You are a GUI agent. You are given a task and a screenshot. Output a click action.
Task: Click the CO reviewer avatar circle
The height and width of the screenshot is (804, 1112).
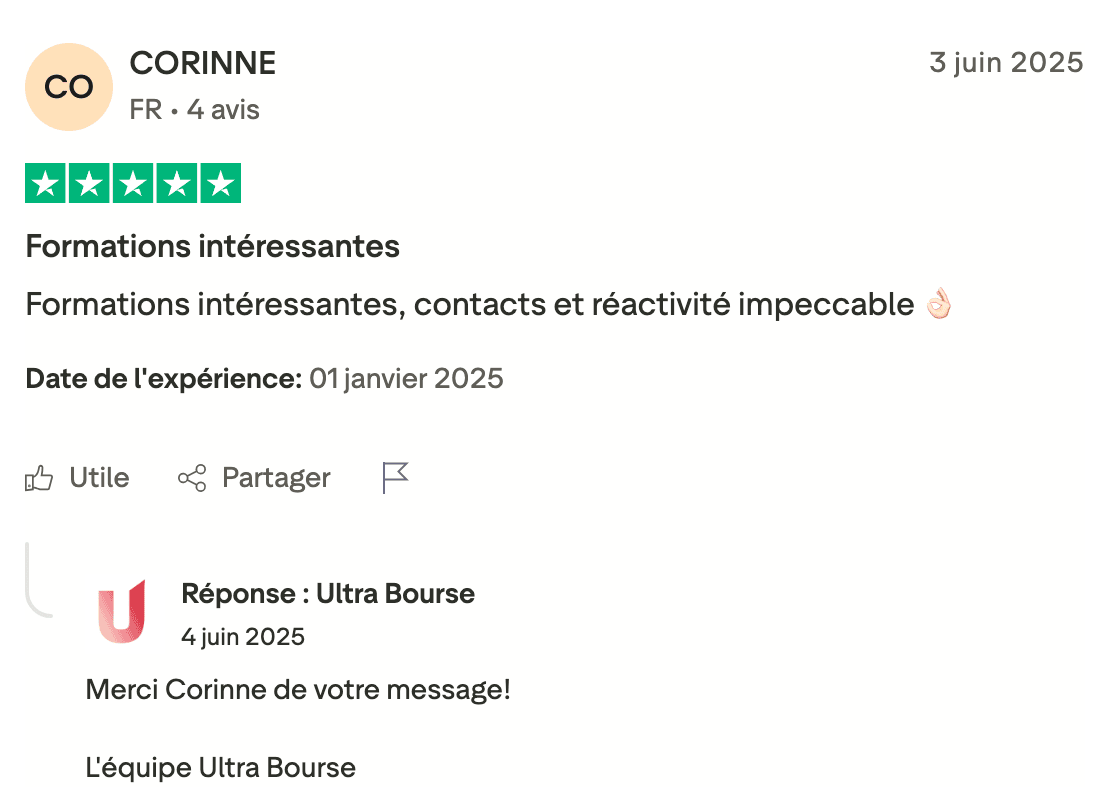(x=68, y=87)
